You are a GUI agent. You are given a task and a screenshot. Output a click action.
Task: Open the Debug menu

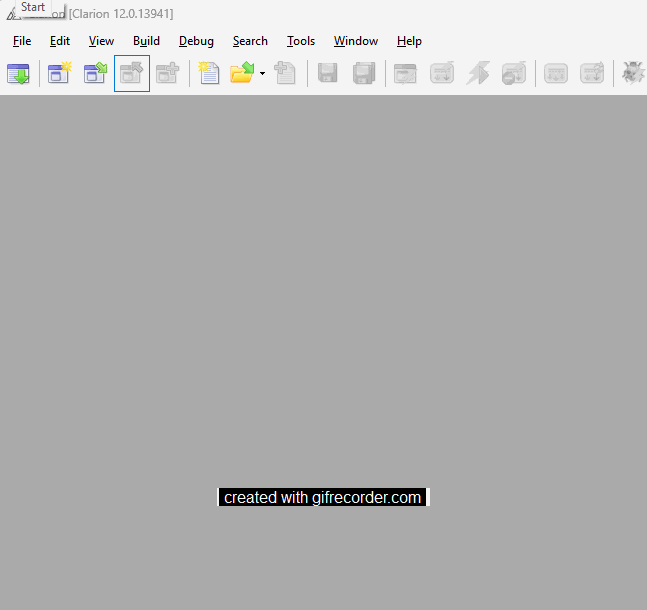click(196, 41)
